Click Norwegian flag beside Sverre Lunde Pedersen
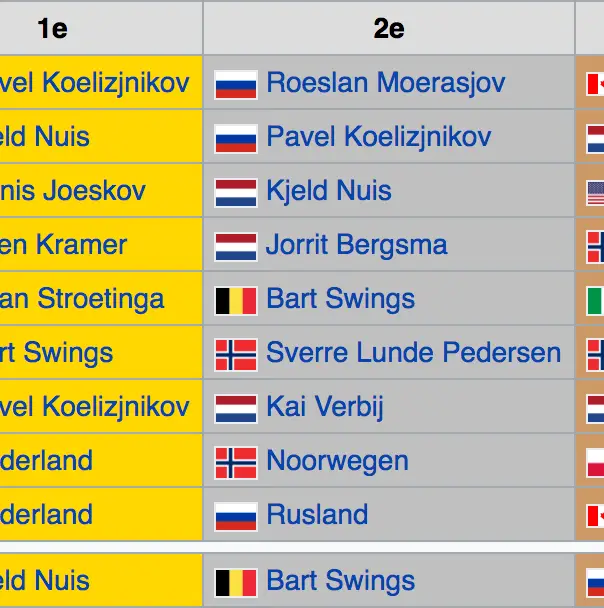The image size is (604, 608). 236,353
